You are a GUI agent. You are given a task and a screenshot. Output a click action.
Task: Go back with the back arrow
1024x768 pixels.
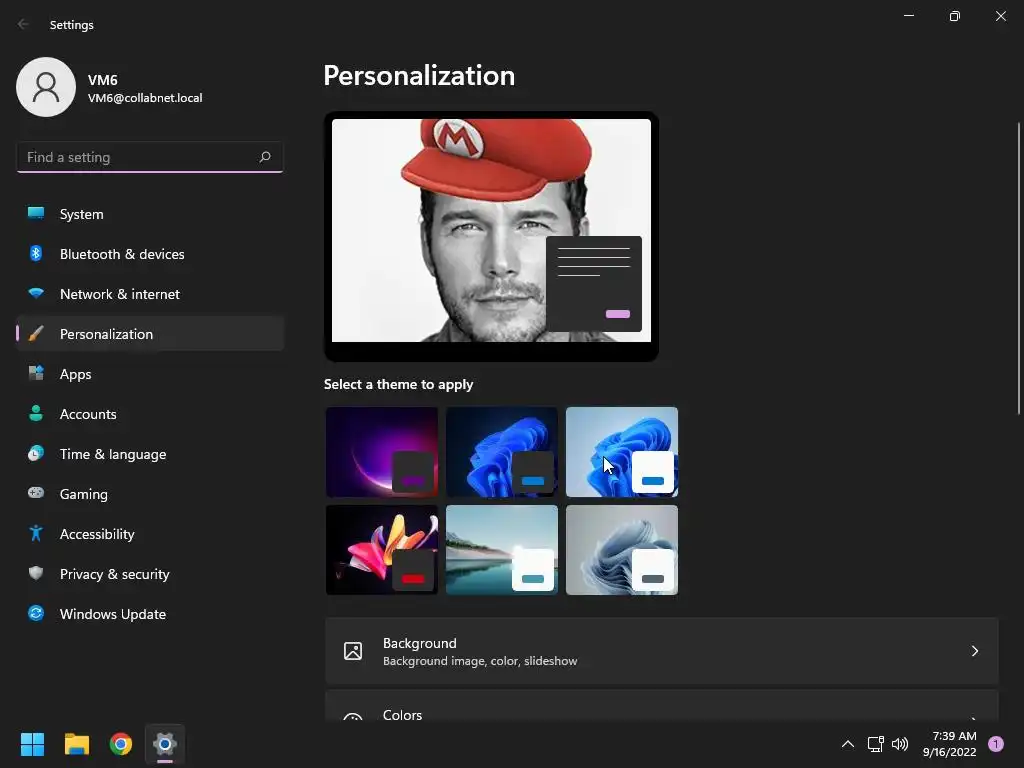(24, 24)
